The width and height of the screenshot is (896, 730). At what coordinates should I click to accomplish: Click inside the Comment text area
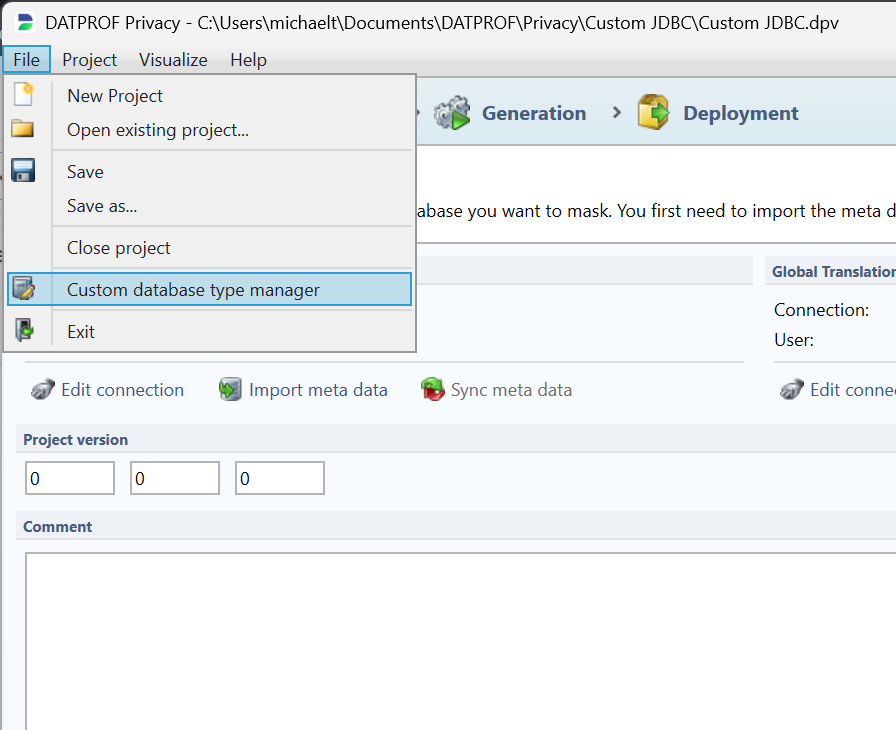coord(461,641)
